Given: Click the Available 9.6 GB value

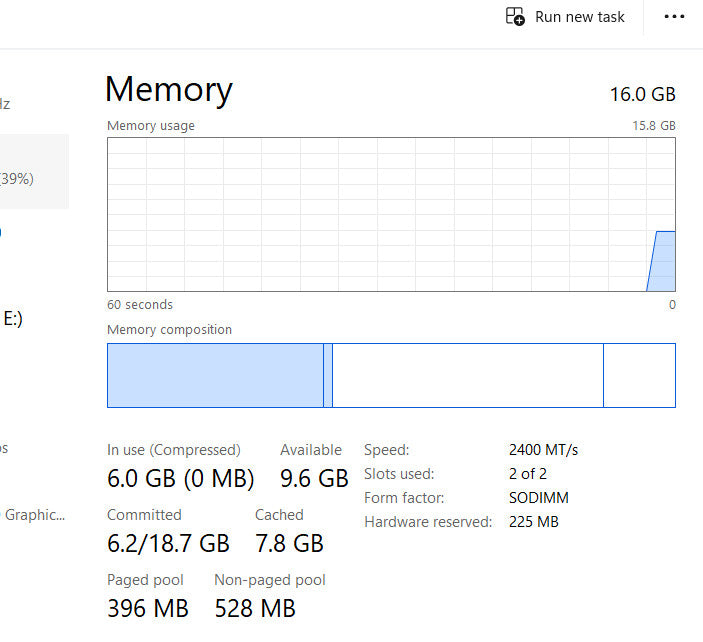Looking at the screenshot, I should 314,479.
